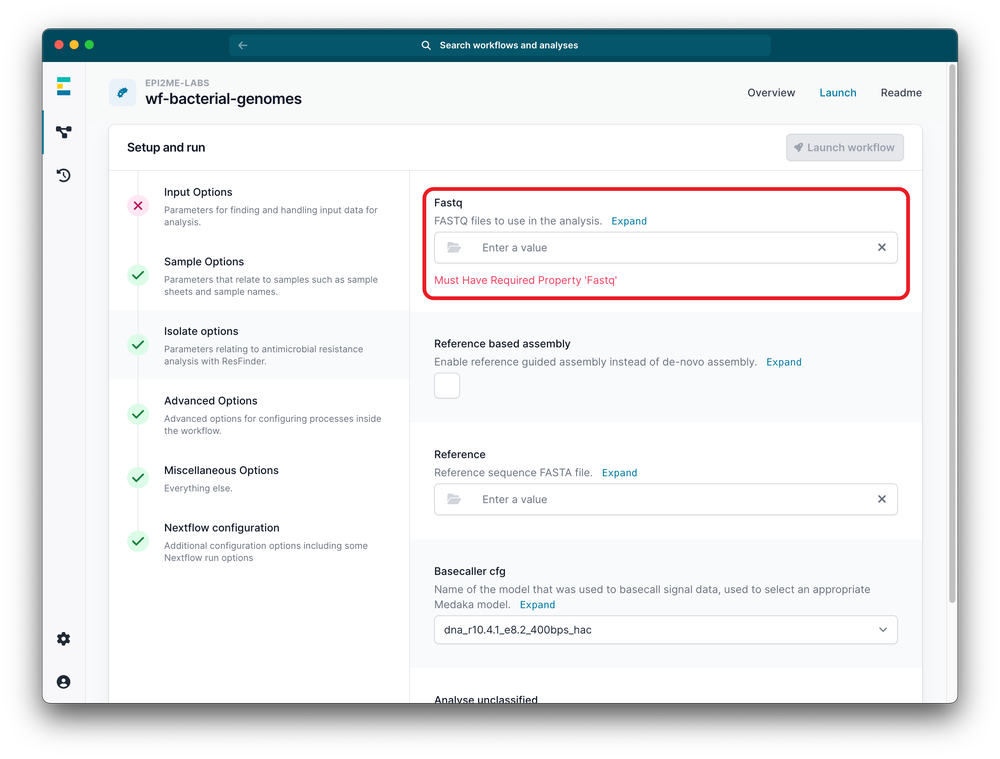Image resolution: width=1000 pixels, height=759 pixels.
Task: Switch to the Launch tab
Action: 838,93
